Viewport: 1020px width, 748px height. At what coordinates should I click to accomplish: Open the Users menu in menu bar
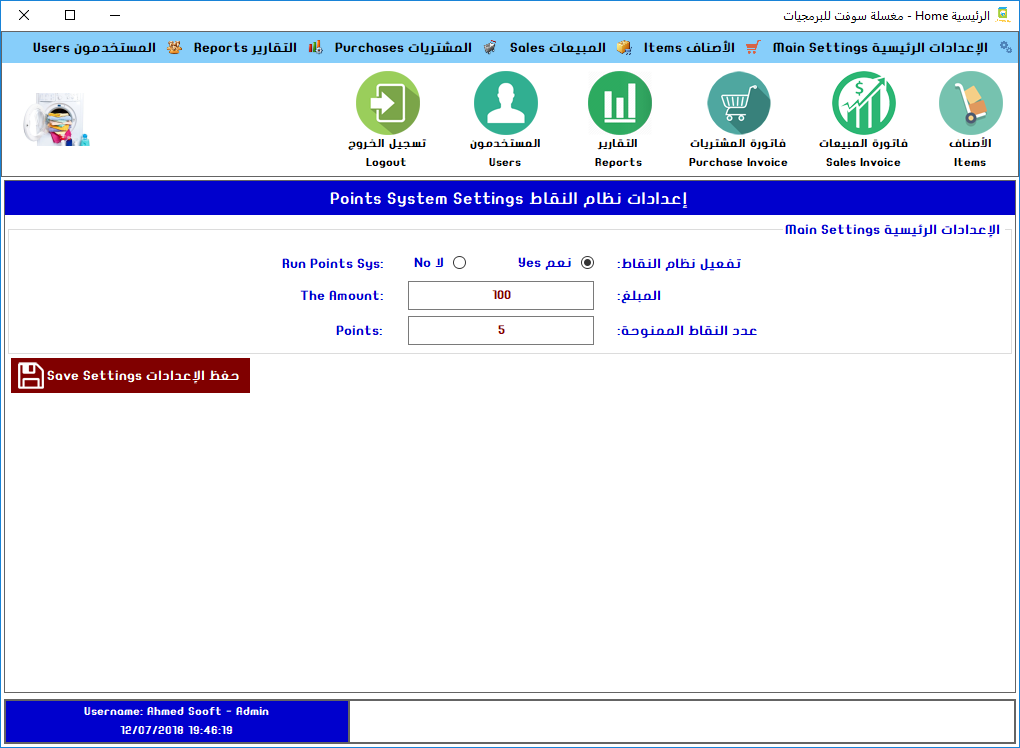click(x=94, y=47)
